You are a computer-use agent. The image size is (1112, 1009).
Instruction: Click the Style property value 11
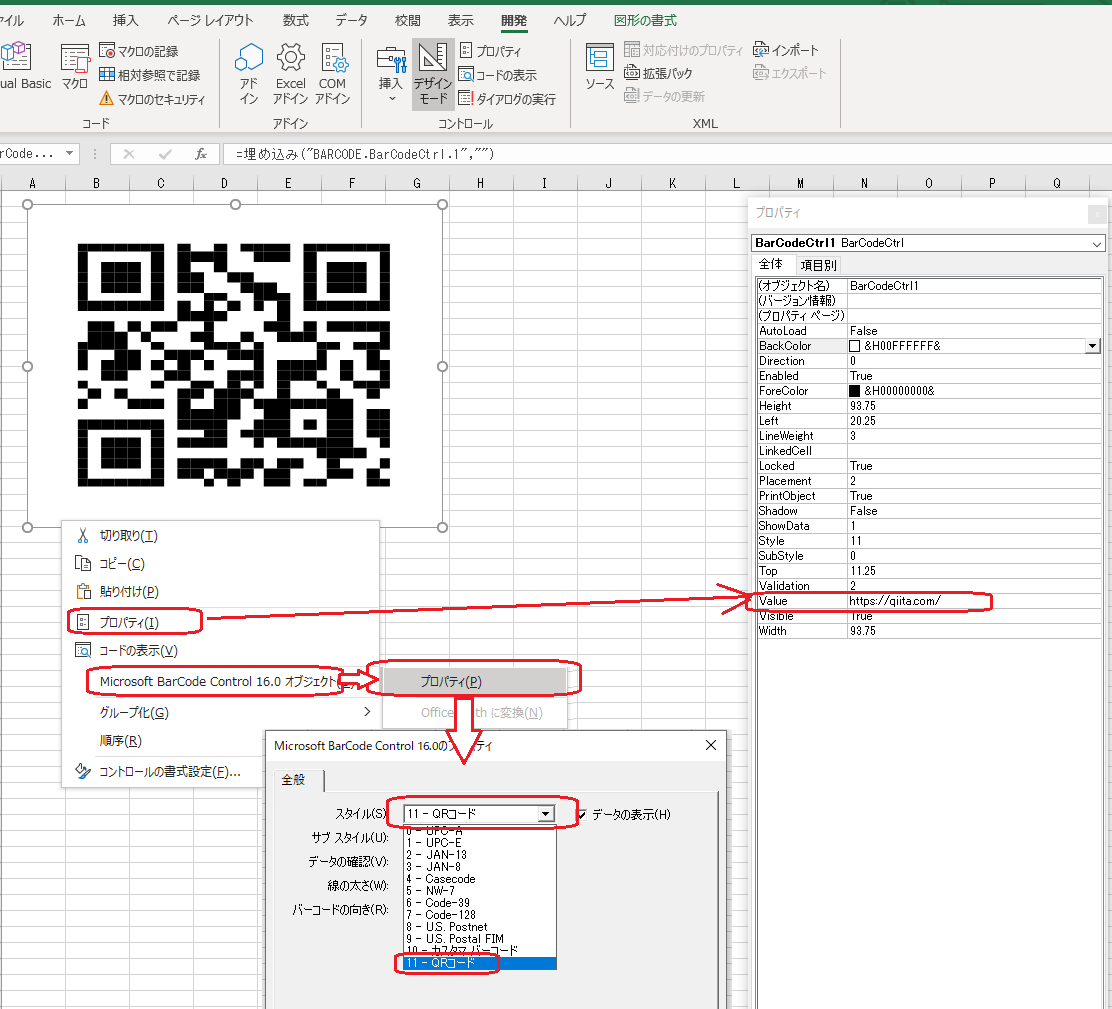[x=974, y=541]
